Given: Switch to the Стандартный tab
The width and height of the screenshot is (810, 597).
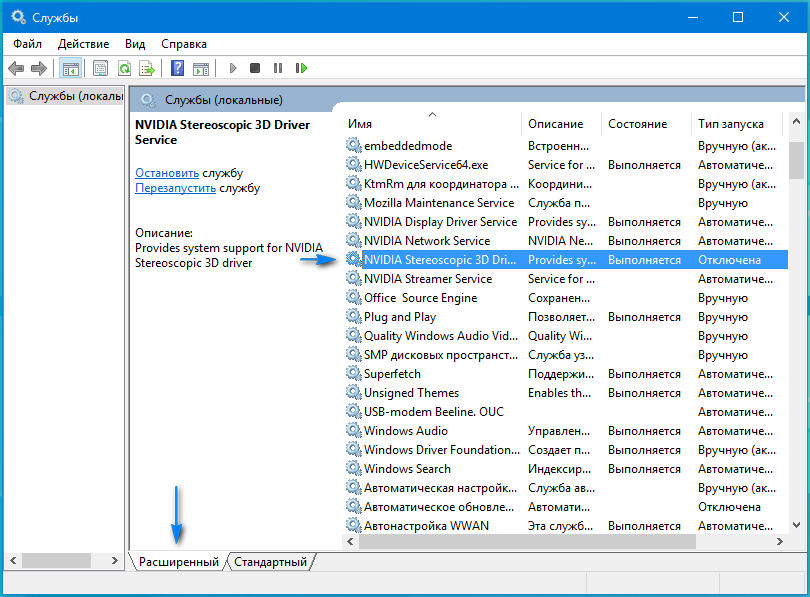Looking at the screenshot, I should point(270,562).
